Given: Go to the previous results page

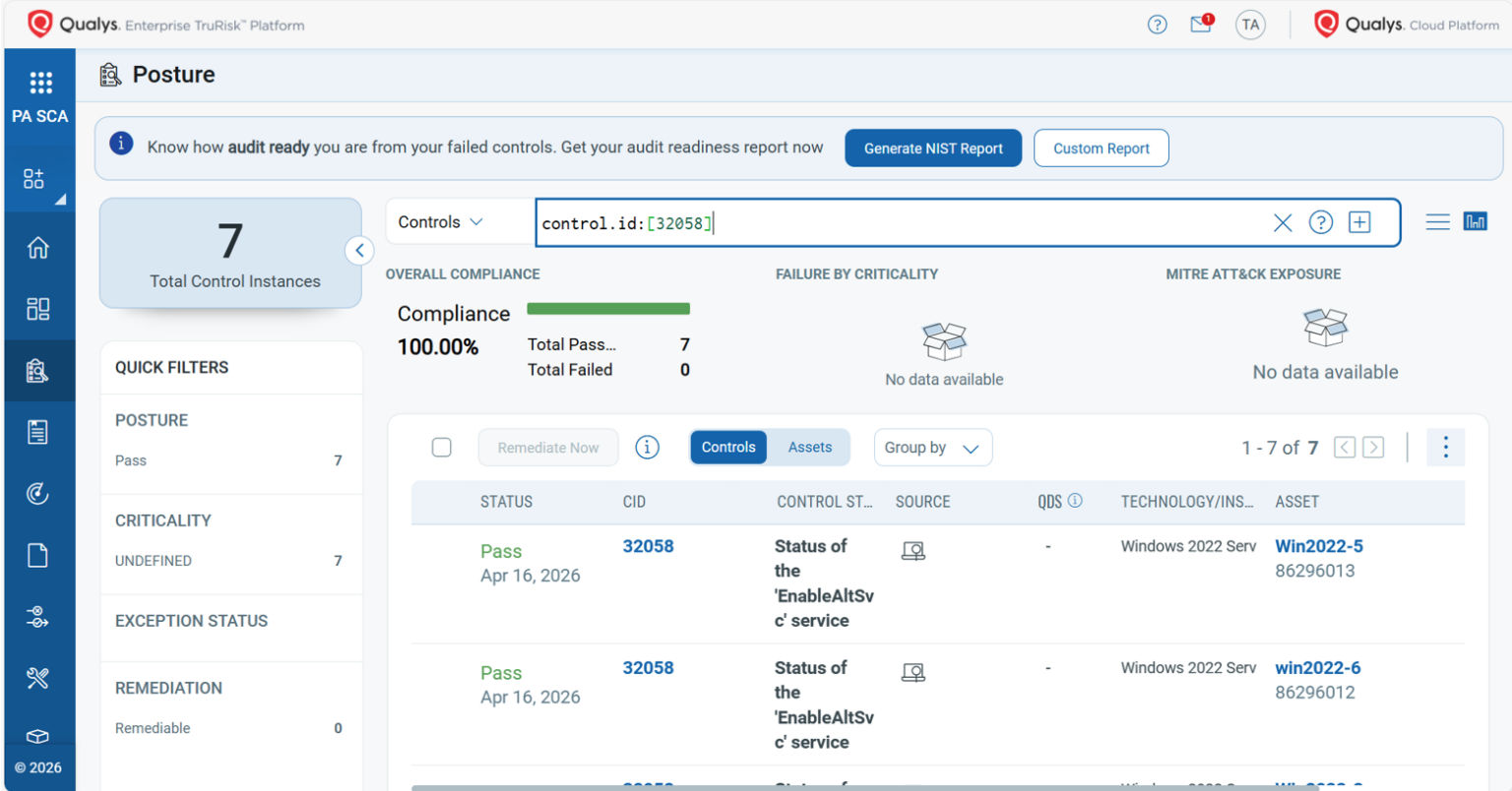Looking at the screenshot, I should tap(1345, 448).
